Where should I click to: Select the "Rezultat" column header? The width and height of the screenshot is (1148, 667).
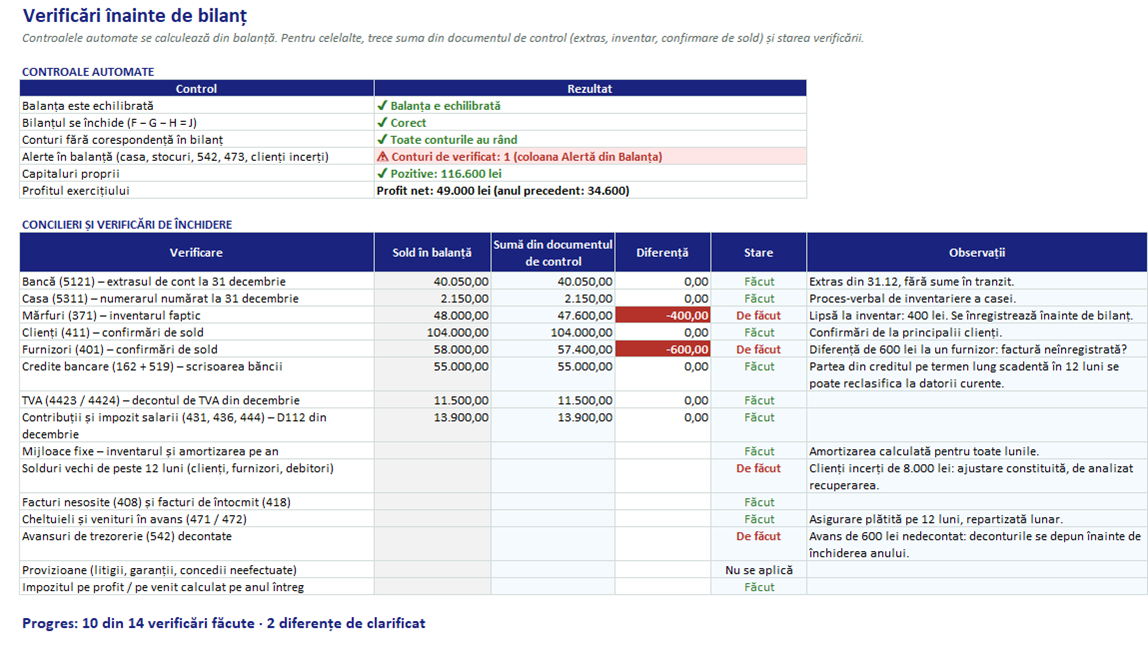pos(589,89)
